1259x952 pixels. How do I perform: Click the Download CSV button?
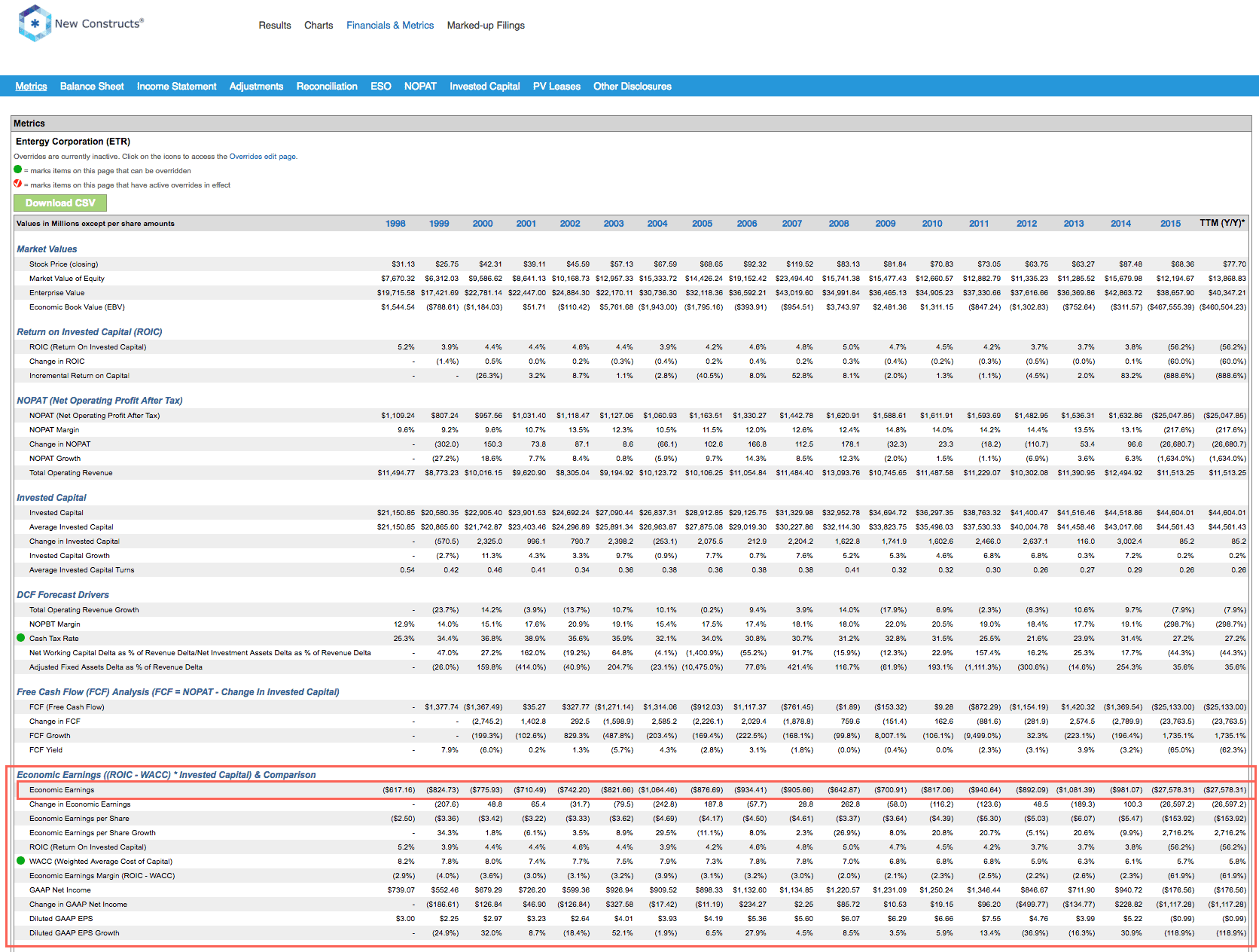[x=60, y=203]
